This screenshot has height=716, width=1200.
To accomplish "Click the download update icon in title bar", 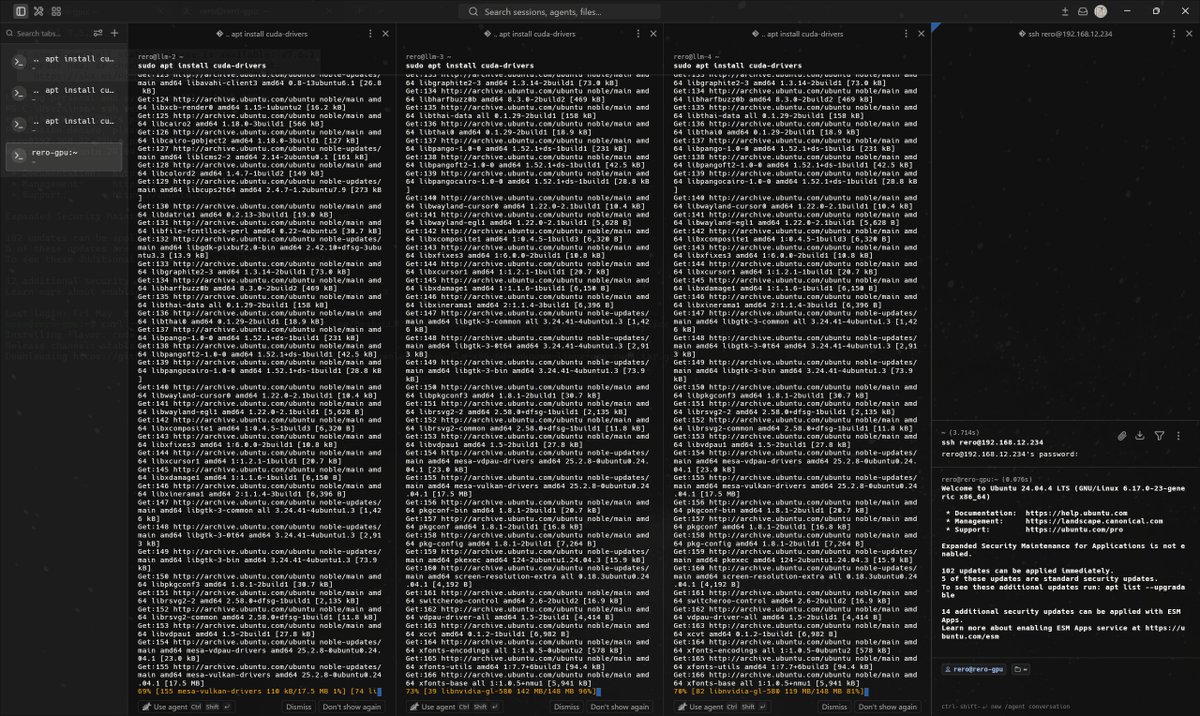I will 1064,11.
